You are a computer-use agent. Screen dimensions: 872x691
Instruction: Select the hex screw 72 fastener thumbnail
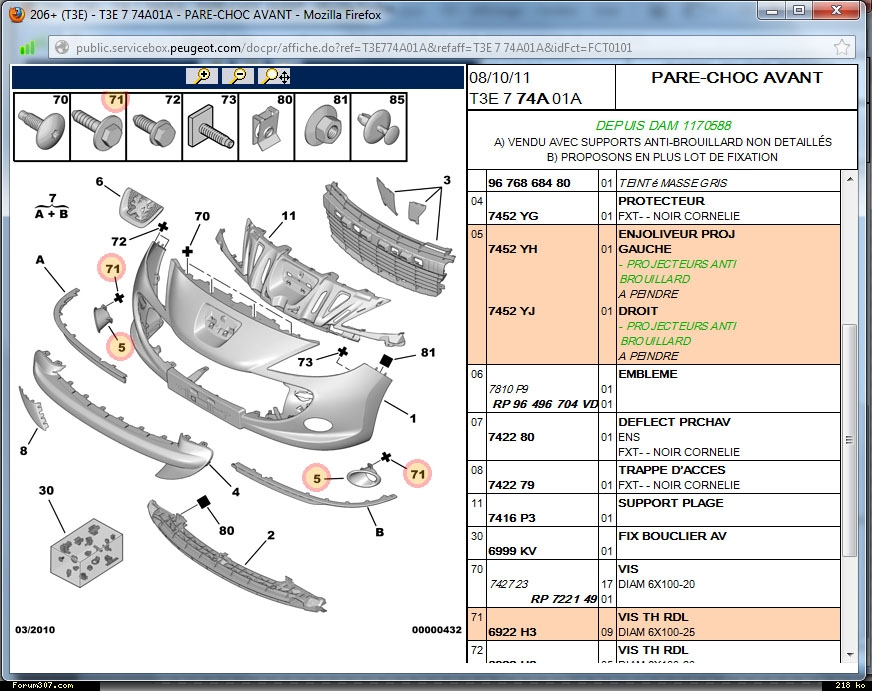coord(155,127)
